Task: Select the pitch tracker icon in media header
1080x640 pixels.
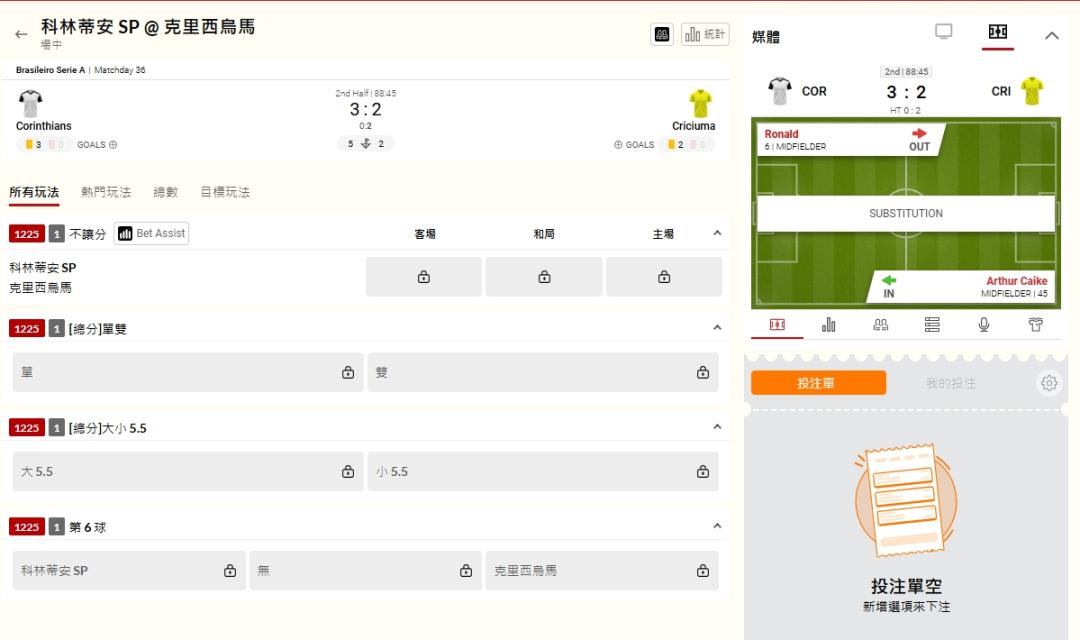Action: click(997, 32)
